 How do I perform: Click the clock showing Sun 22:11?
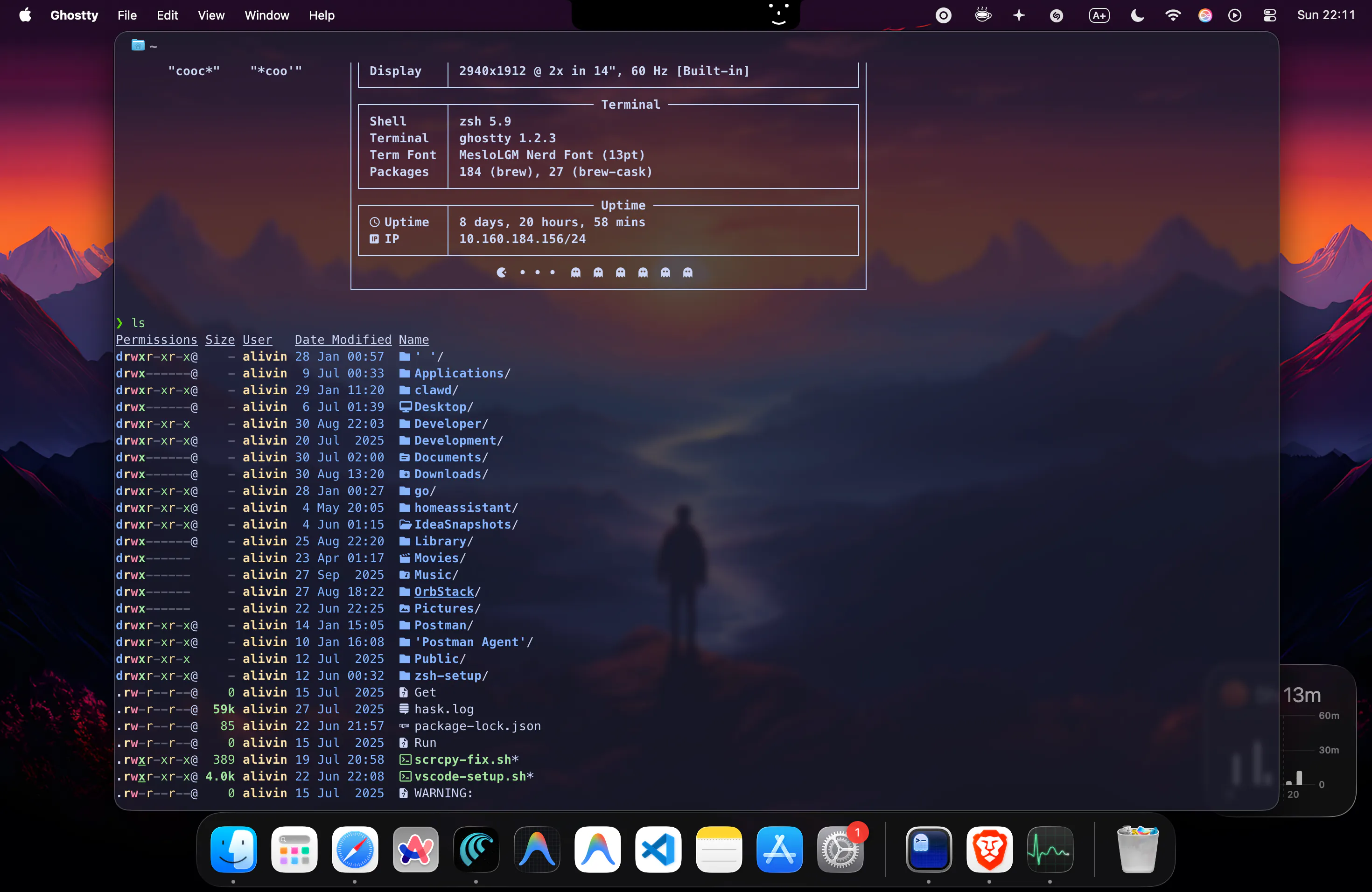coord(1326,15)
